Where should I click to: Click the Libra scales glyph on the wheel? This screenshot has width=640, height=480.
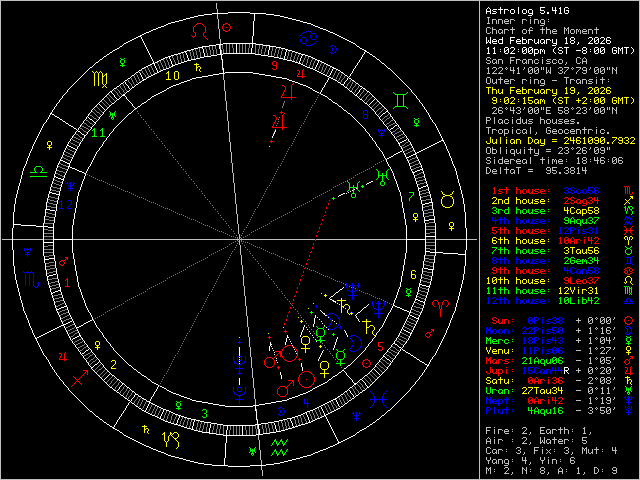[x=36, y=172]
